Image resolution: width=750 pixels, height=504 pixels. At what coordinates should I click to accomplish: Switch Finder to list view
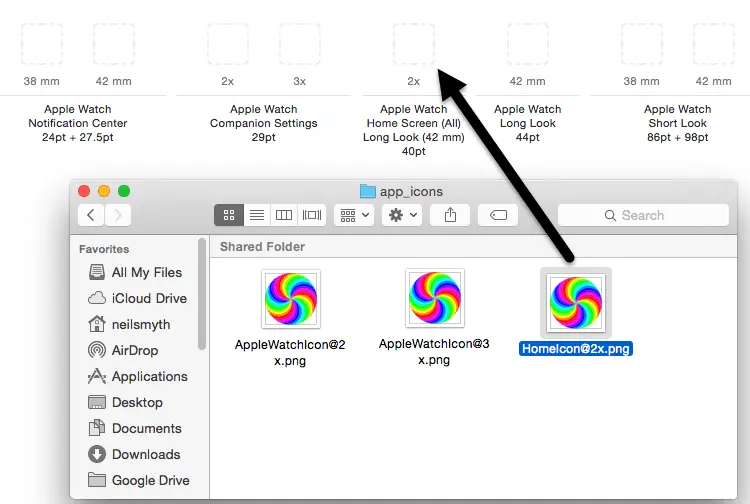(x=256, y=215)
